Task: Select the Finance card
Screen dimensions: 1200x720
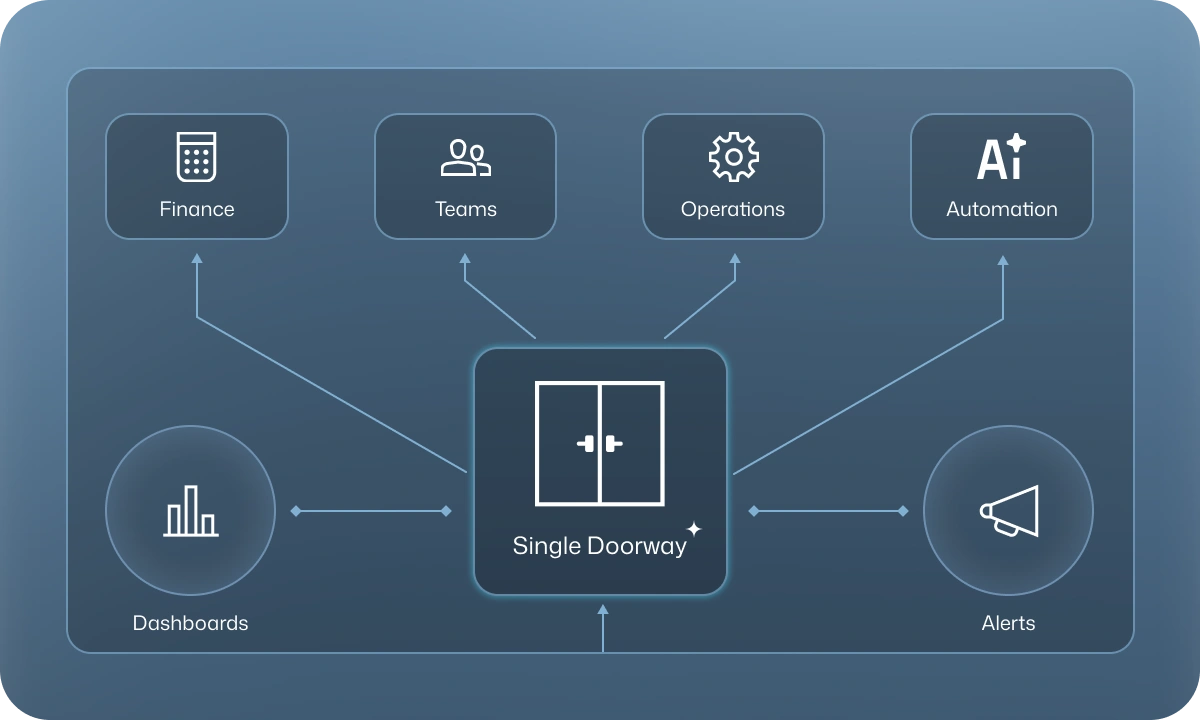Action: click(196, 176)
